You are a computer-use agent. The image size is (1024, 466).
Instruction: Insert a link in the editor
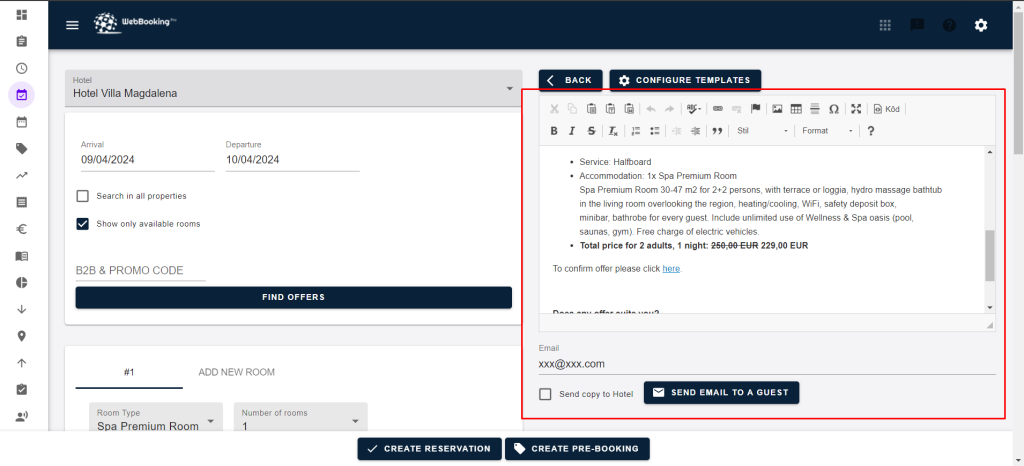(x=717, y=109)
